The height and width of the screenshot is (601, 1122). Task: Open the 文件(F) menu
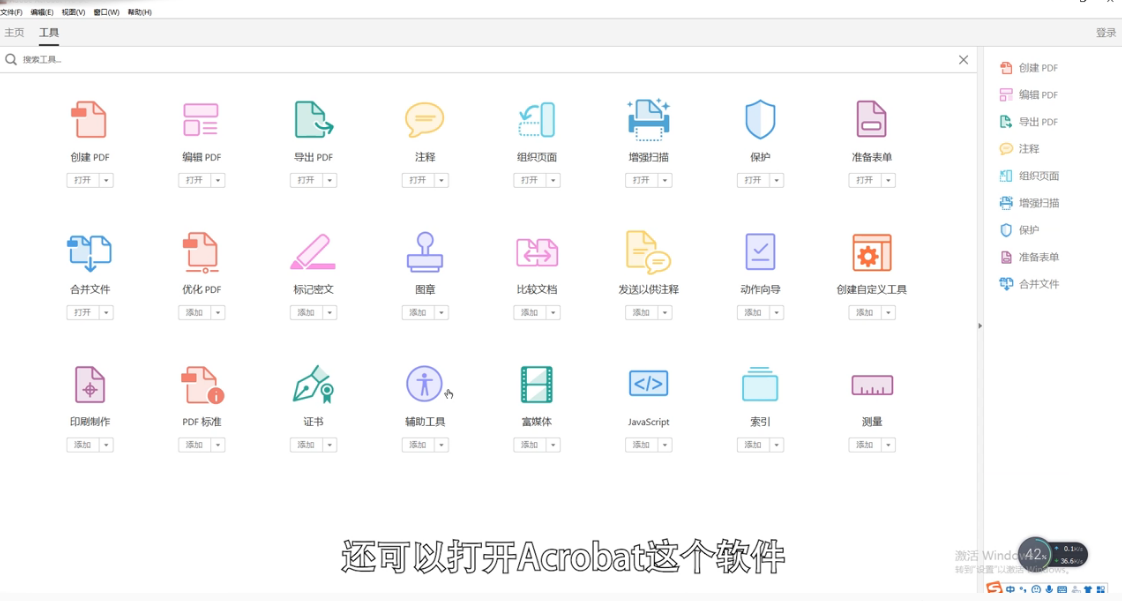tap(11, 12)
